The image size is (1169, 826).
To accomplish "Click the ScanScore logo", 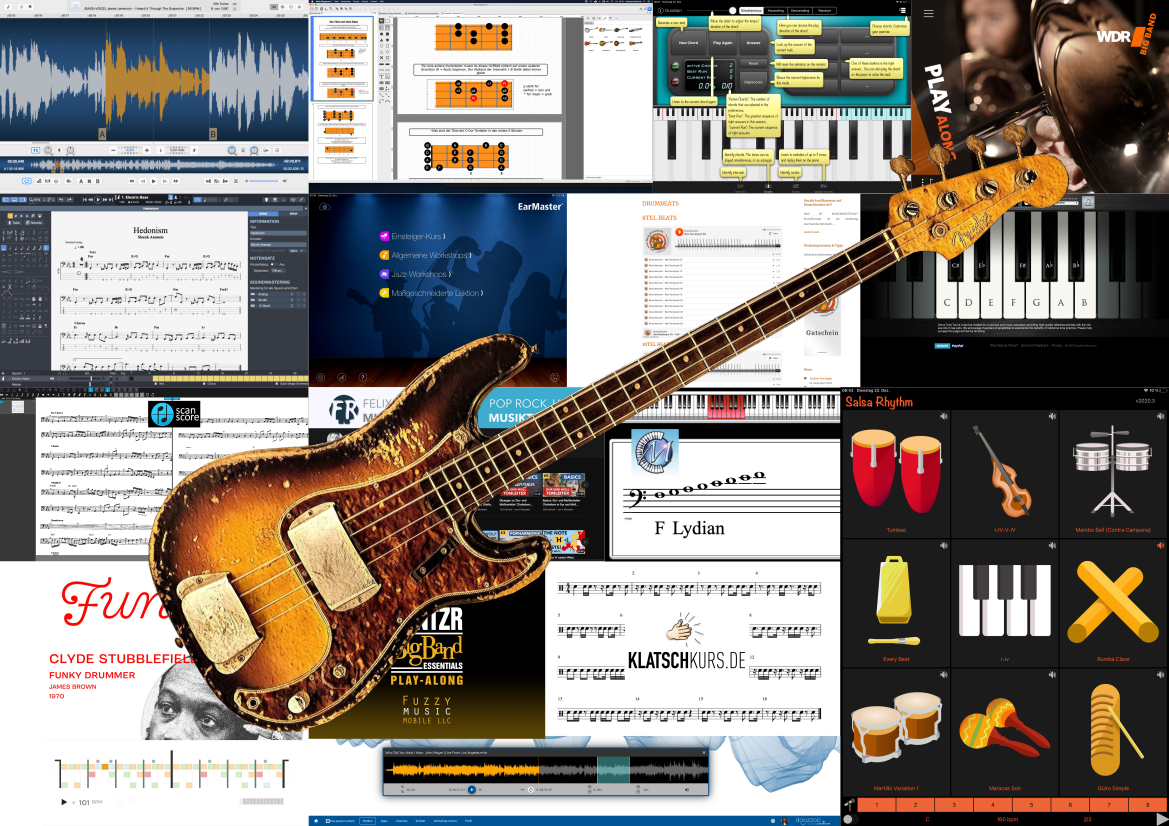I will pyautogui.click(x=174, y=414).
